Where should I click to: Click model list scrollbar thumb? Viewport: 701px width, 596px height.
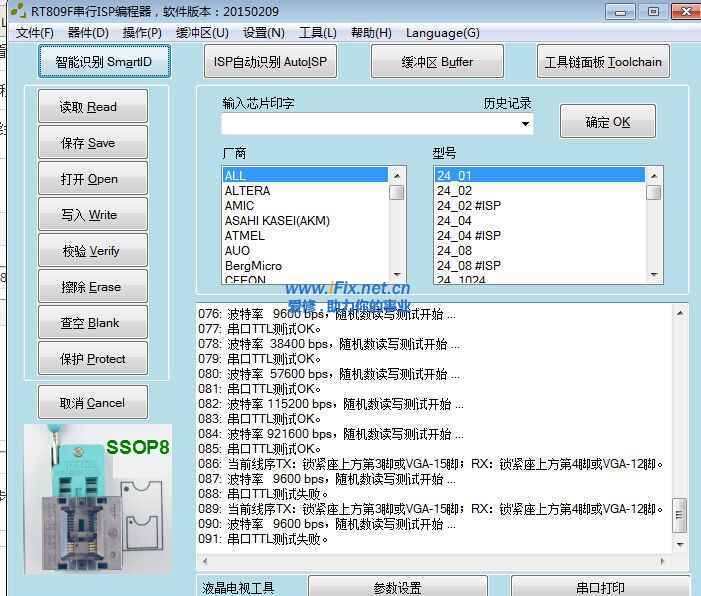tap(654, 192)
